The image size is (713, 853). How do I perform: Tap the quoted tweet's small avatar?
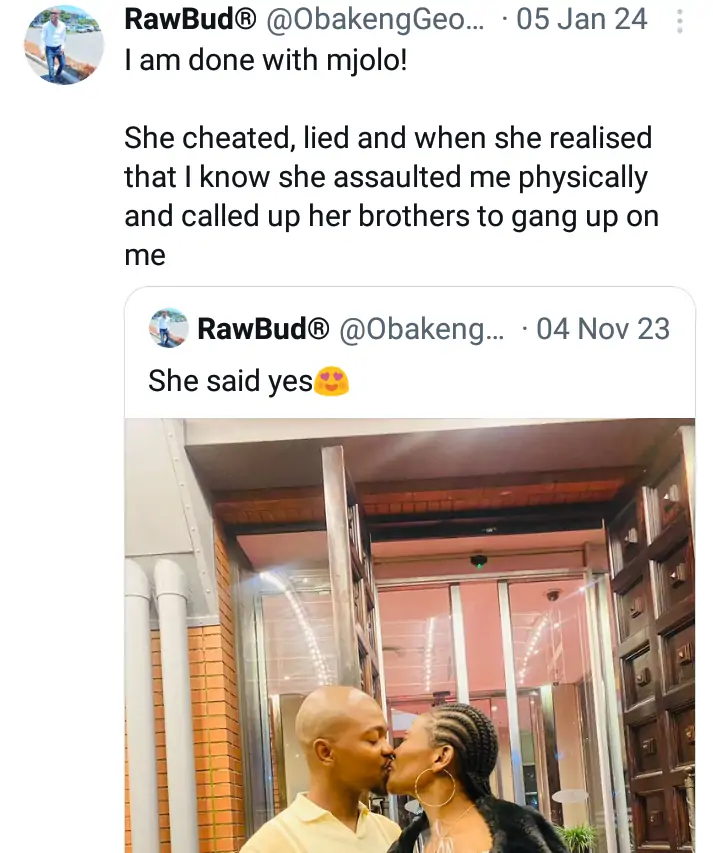coord(168,328)
